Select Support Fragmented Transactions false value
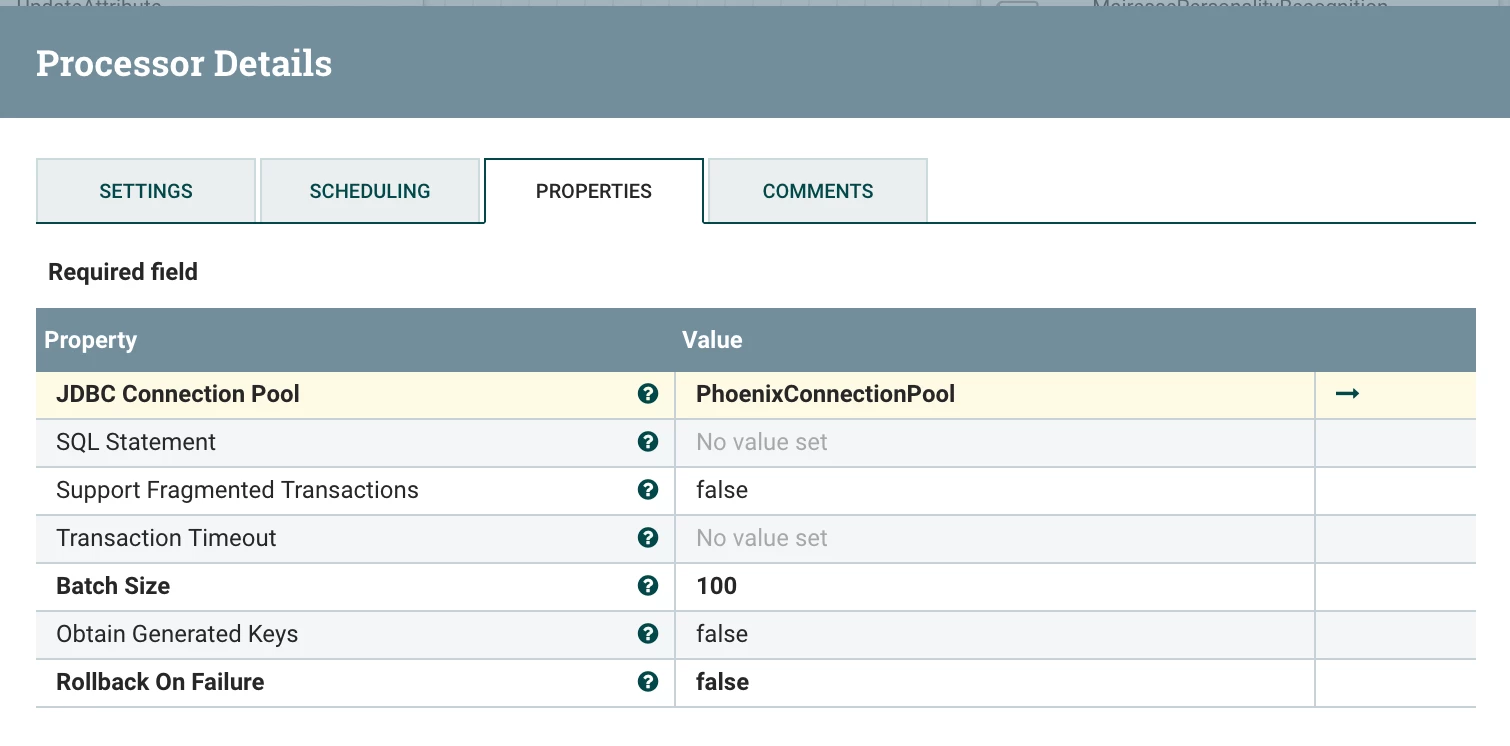1510x746 pixels. click(x=995, y=490)
